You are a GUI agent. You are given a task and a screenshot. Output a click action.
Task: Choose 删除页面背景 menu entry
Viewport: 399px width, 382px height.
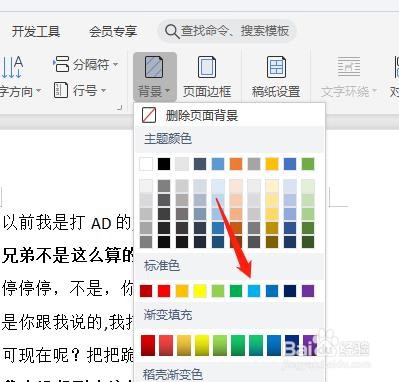229,115
